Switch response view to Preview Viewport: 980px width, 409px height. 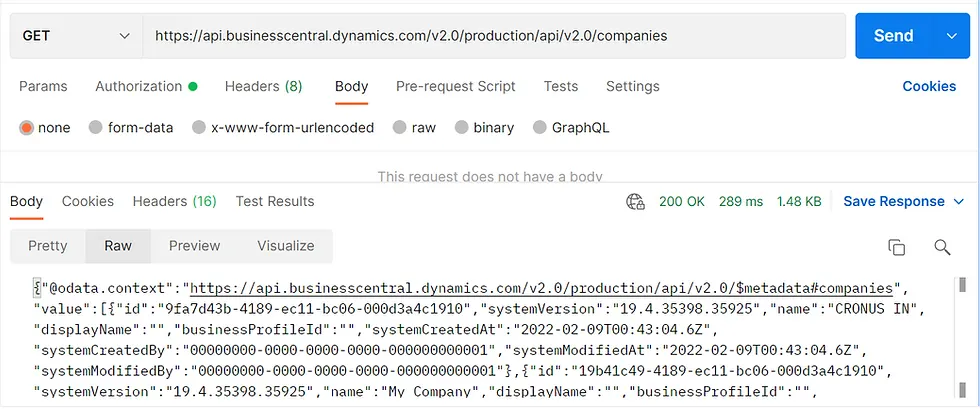(194, 246)
